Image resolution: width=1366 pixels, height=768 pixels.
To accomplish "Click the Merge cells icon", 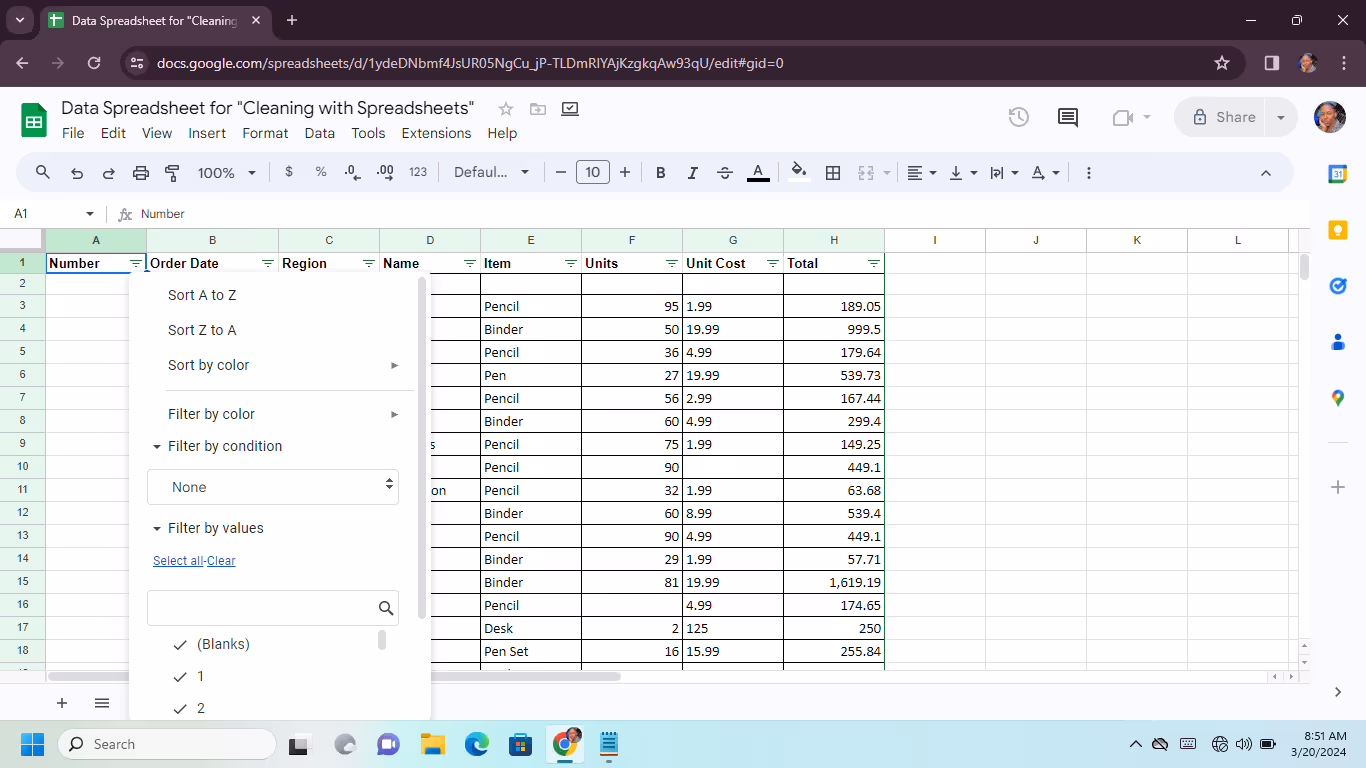I will pyautogui.click(x=866, y=172).
